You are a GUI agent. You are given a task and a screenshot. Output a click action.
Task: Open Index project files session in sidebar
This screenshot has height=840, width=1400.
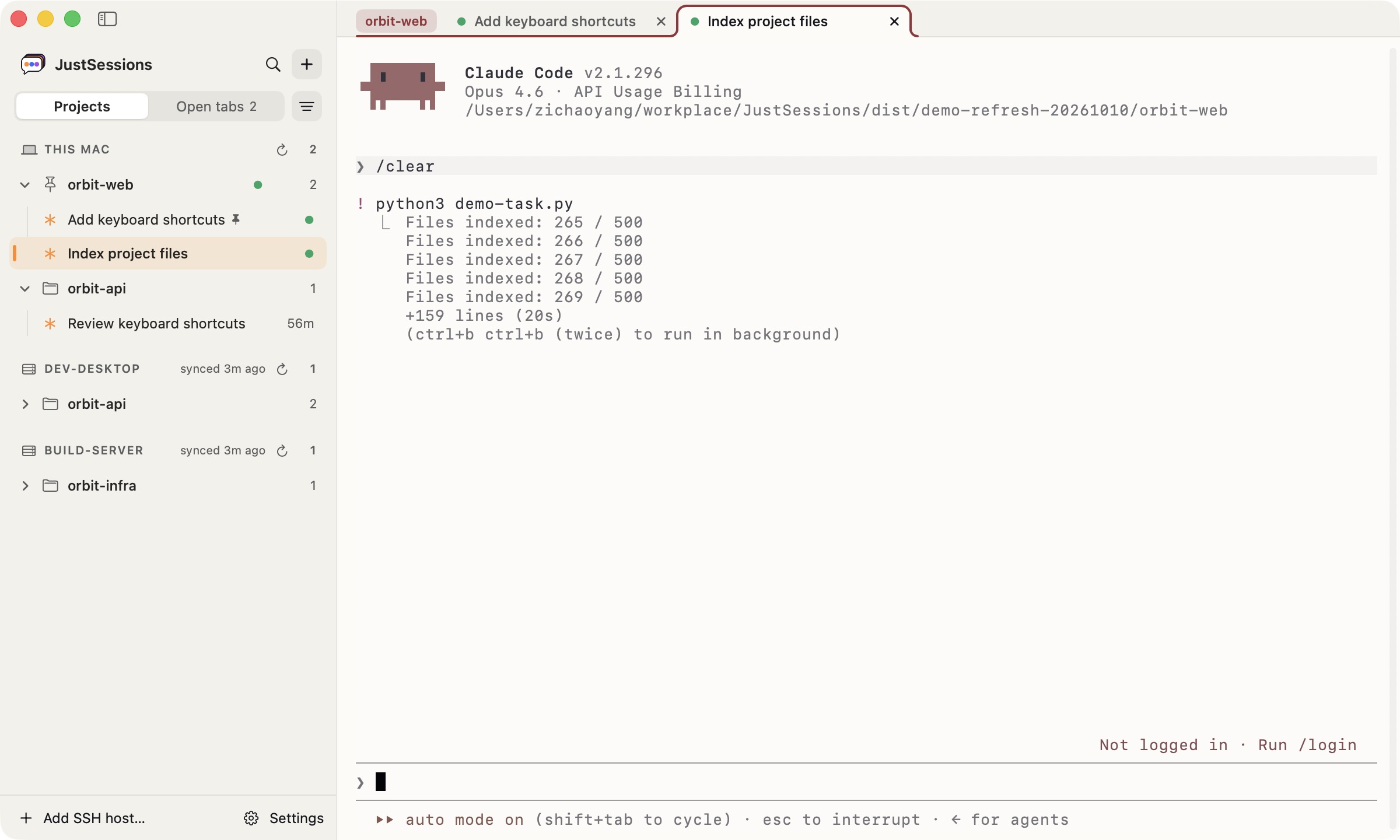click(x=168, y=253)
